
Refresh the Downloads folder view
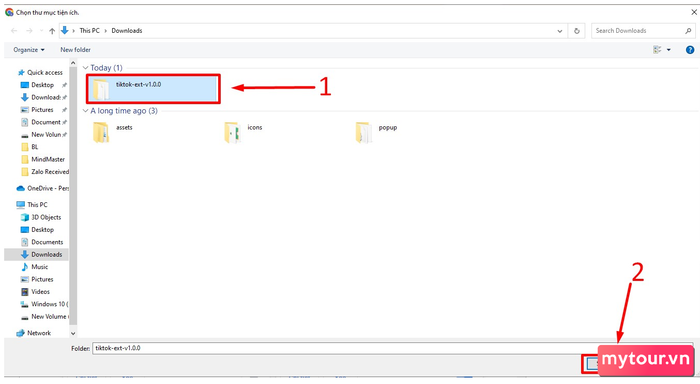[576, 31]
